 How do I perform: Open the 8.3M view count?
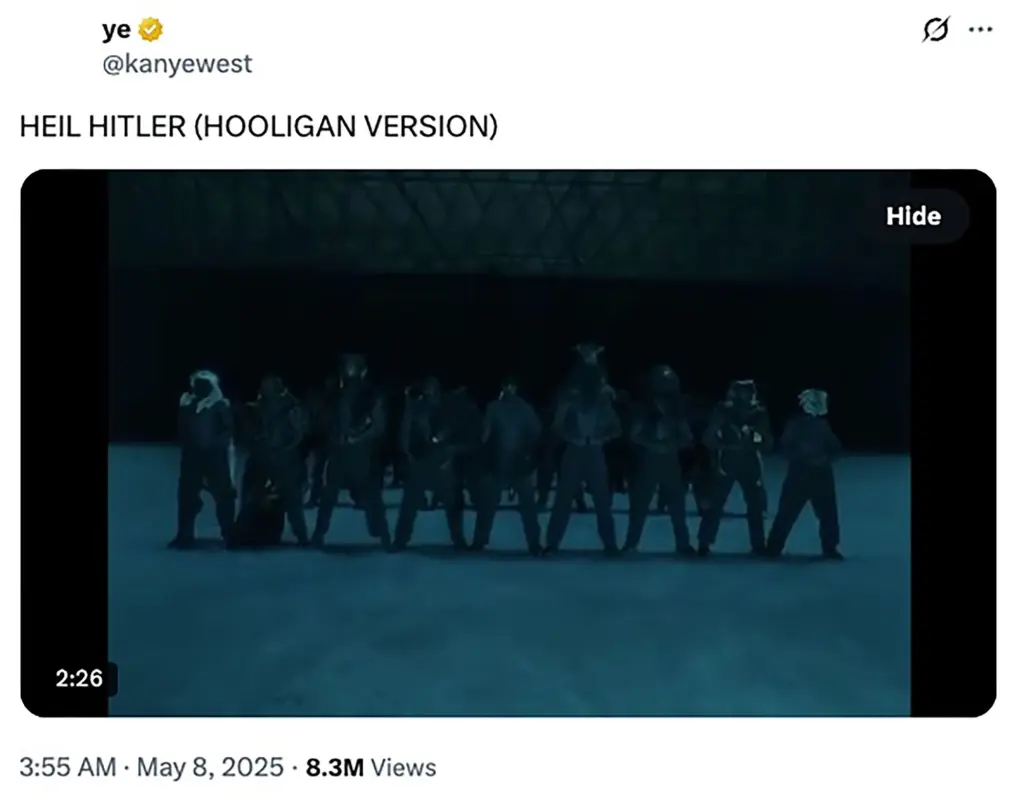coord(335,768)
